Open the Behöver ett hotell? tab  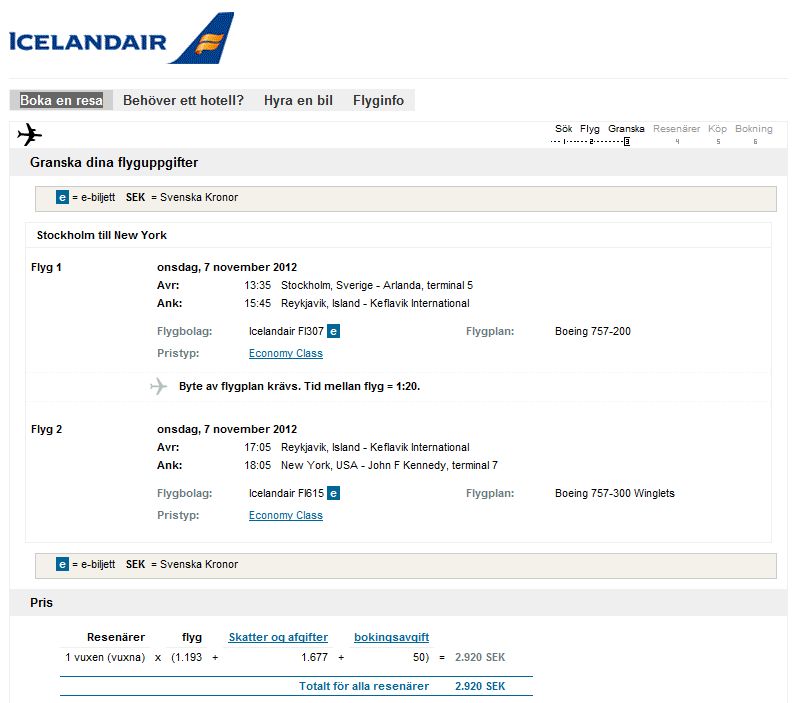tap(183, 100)
